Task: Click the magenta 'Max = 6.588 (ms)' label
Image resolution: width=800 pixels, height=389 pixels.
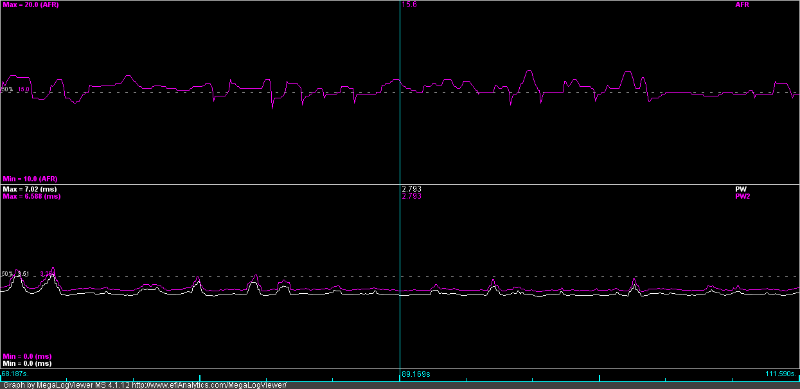Action: pyautogui.click(x=31, y=196)
